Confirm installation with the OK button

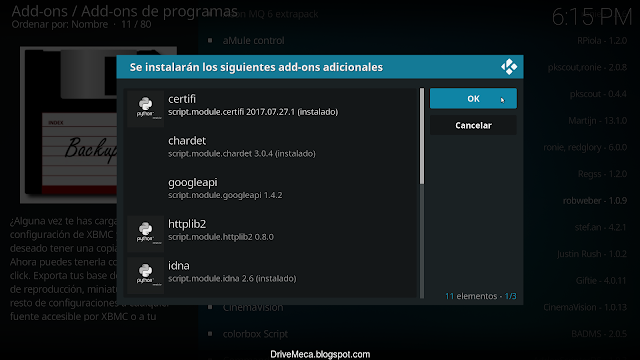click(x=473, y=98)
